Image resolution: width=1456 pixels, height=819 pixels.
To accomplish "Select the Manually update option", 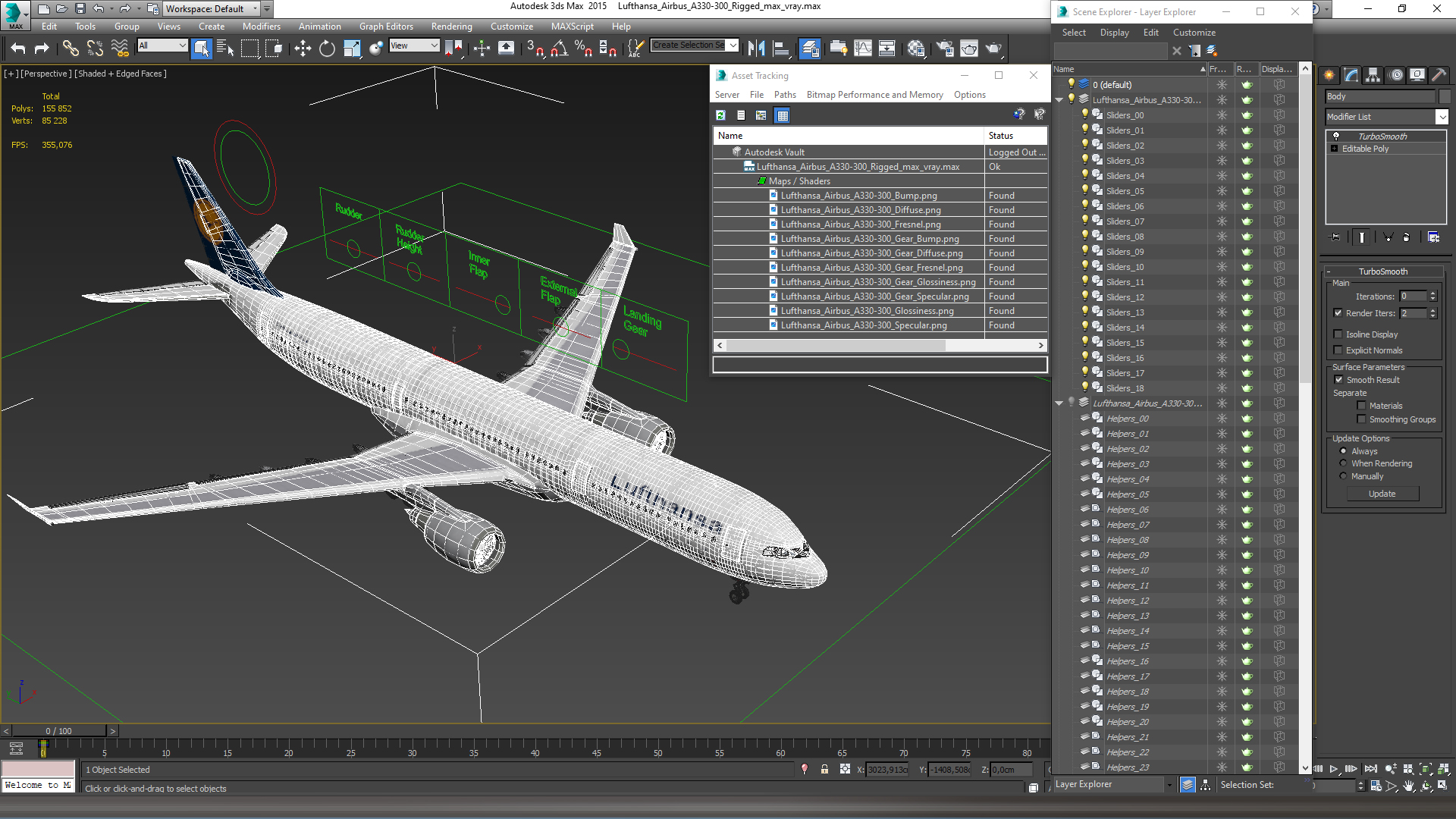I will point(1344,476).
